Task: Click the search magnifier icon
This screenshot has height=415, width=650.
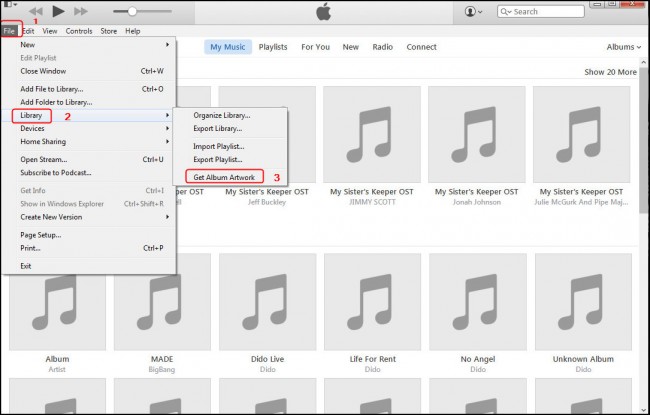Action: 503,12
